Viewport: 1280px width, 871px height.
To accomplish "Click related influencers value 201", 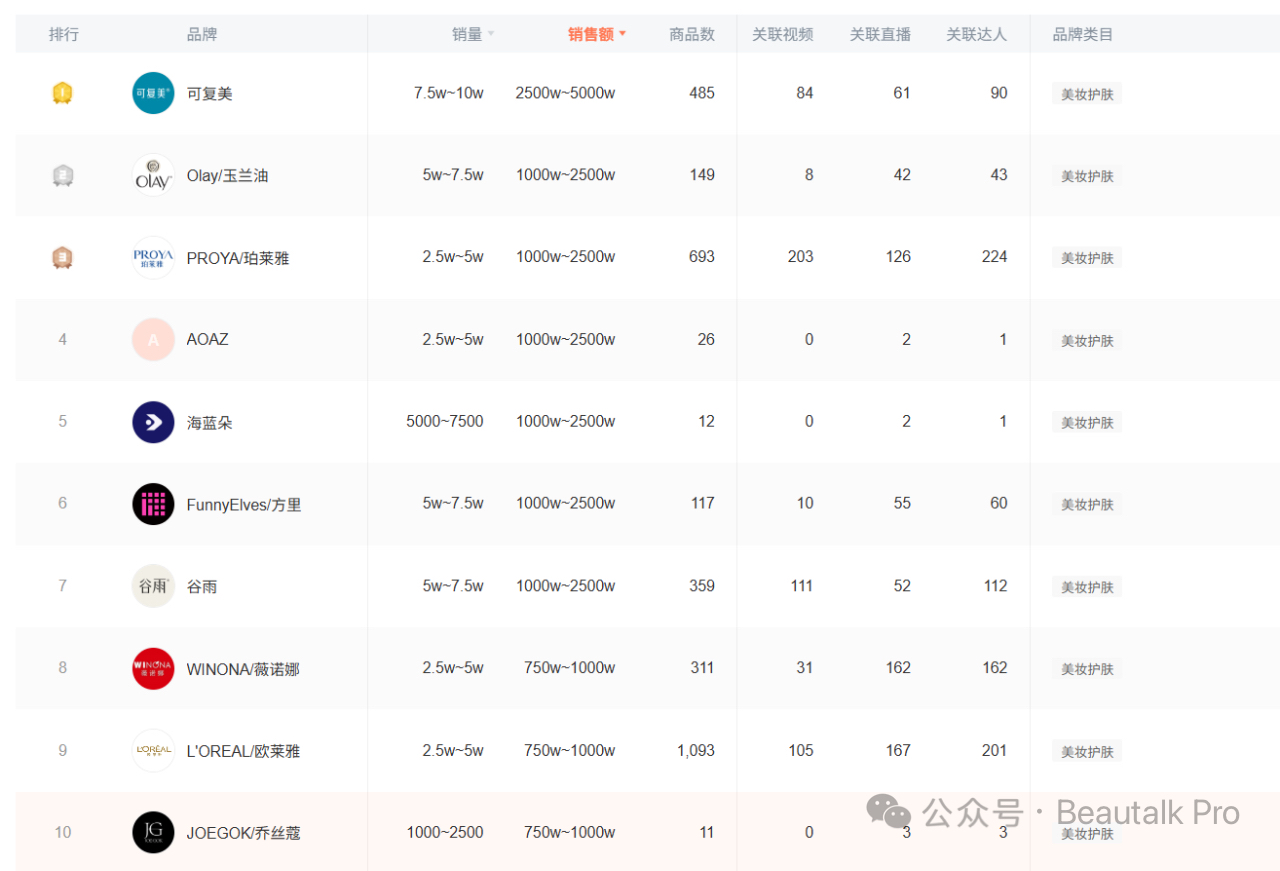I will coord(995,750).
